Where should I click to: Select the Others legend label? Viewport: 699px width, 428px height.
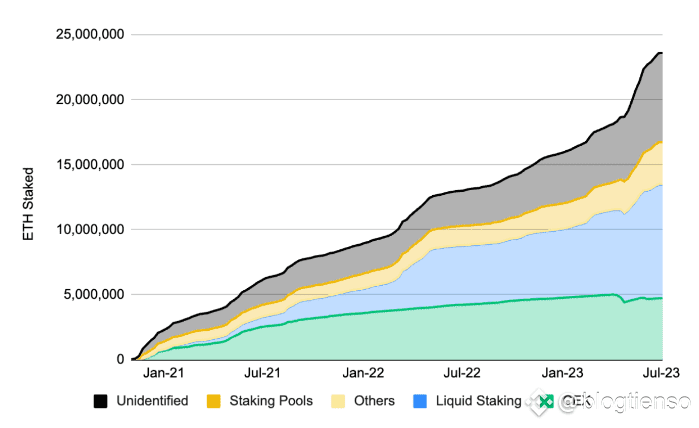tap(374, 401)
